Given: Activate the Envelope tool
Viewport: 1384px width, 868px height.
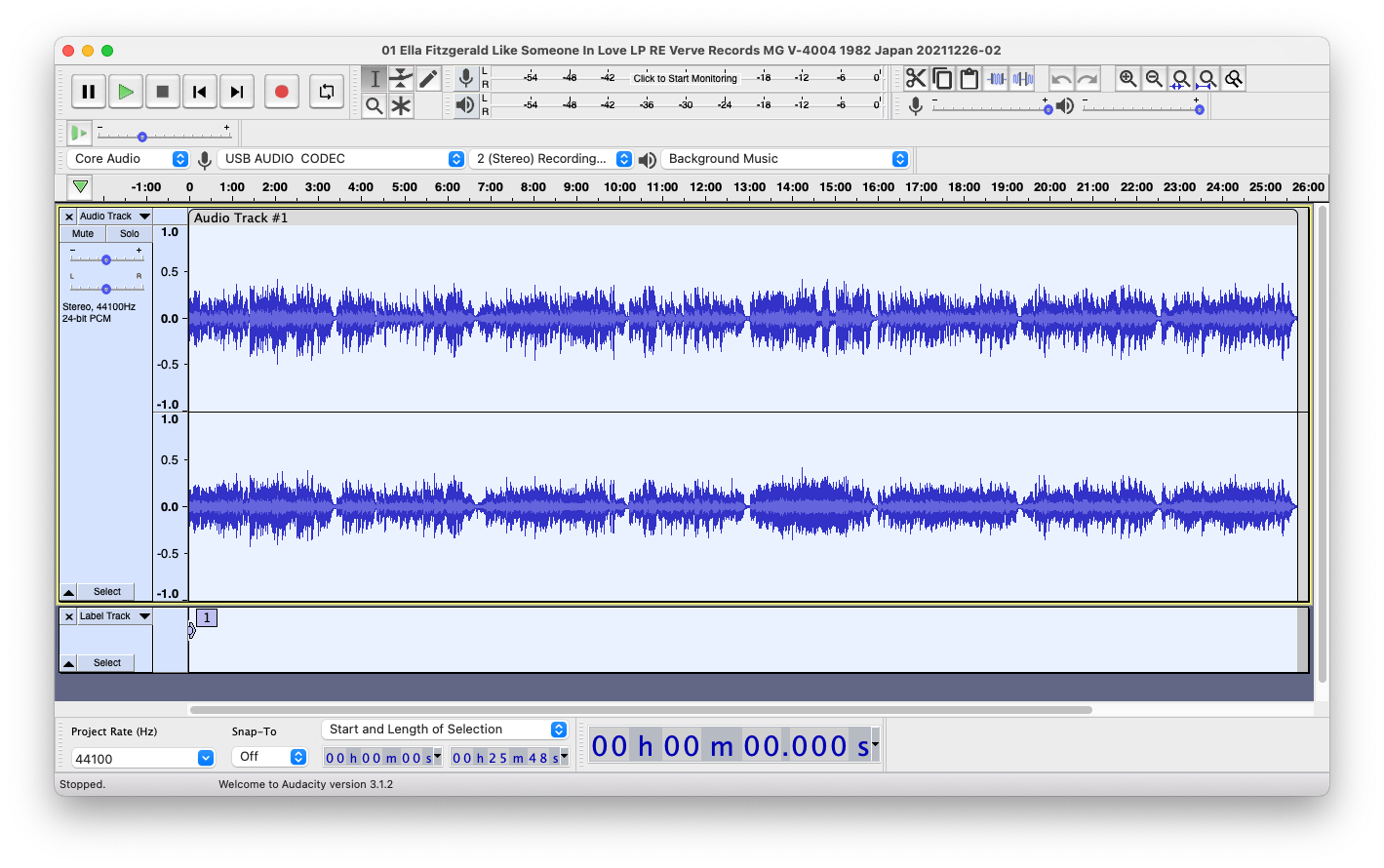Looking at the screenshot, I should (401, 78).
